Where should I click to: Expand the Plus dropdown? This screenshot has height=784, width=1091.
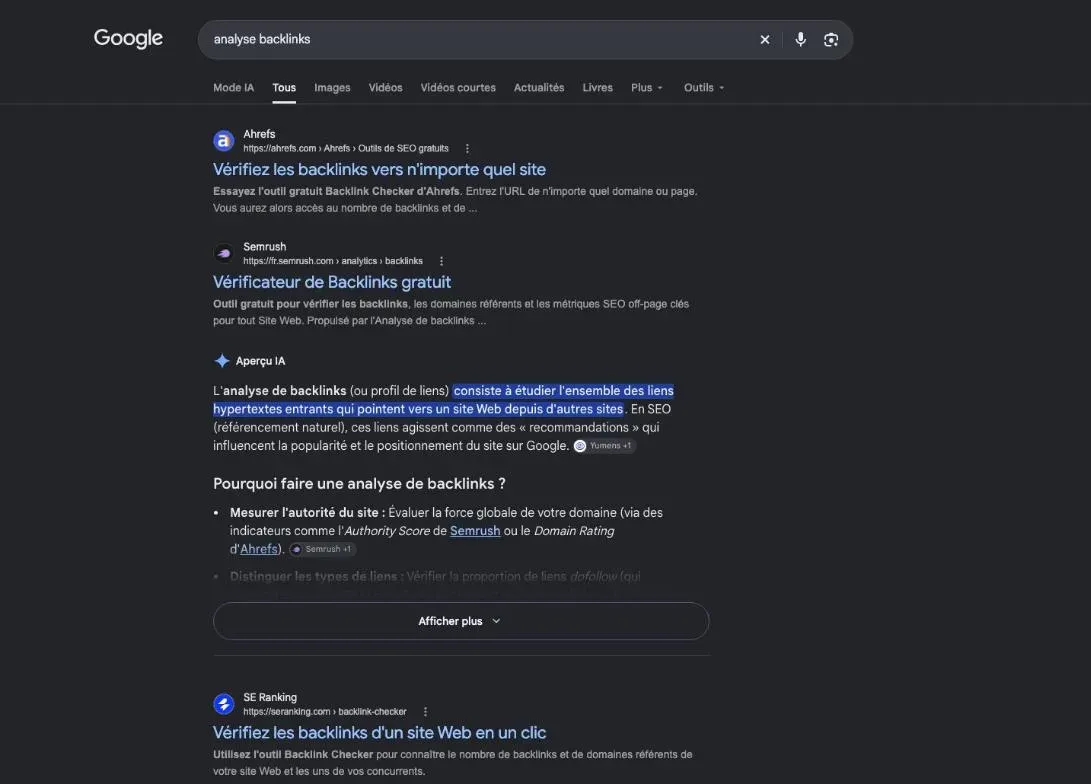pyautogui.click(x=646, y=88)
